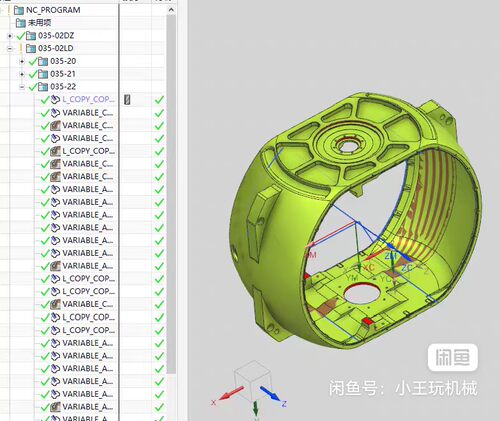Viewport: 500px width, 421px height.
Task: Click the tool-change icon beside L_COPY_COP
Action: click(x=127, y=100)
